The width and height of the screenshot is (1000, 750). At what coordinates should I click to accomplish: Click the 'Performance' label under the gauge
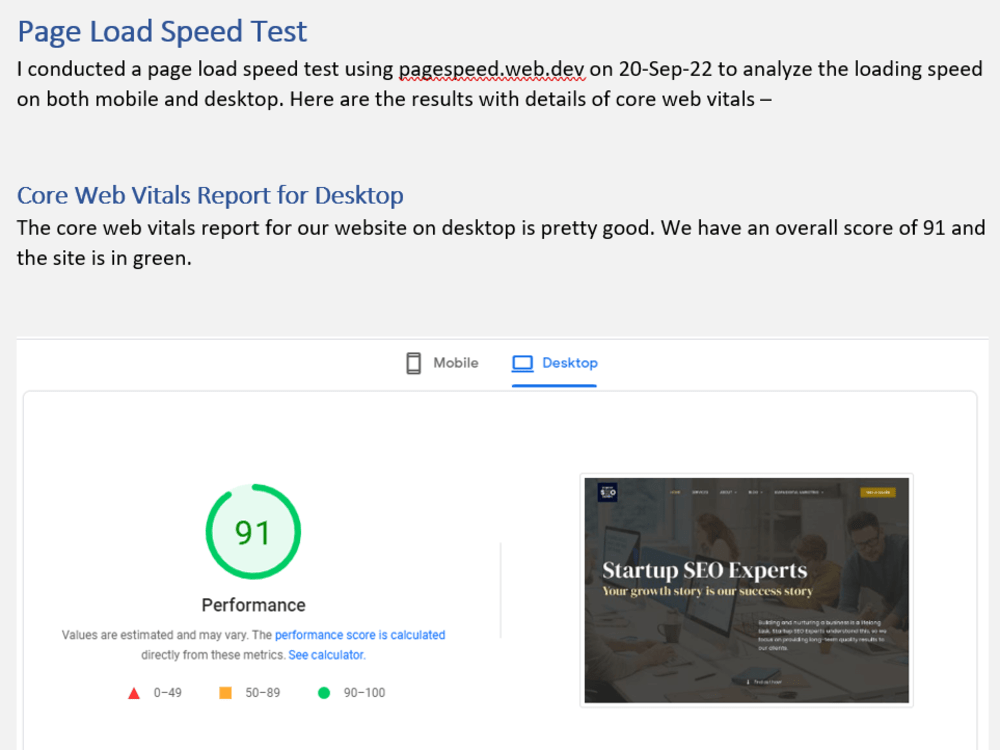coord(253,605)
